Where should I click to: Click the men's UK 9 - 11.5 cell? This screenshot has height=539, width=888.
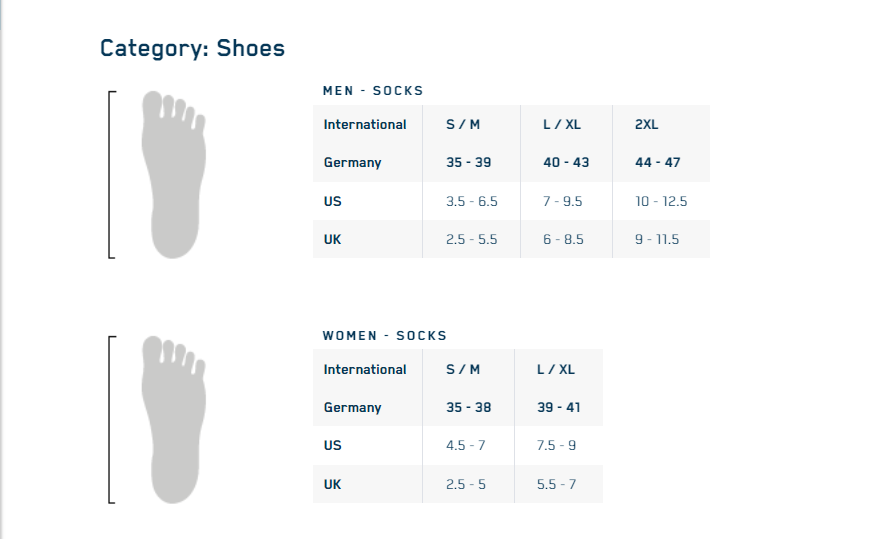[x=657, y=240]
